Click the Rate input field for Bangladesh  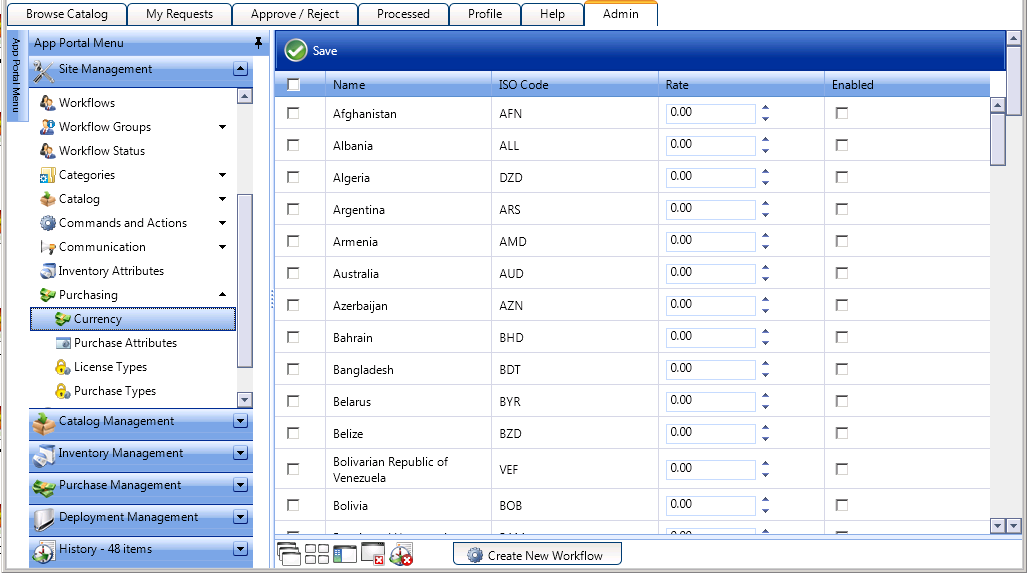pos(711,369)
